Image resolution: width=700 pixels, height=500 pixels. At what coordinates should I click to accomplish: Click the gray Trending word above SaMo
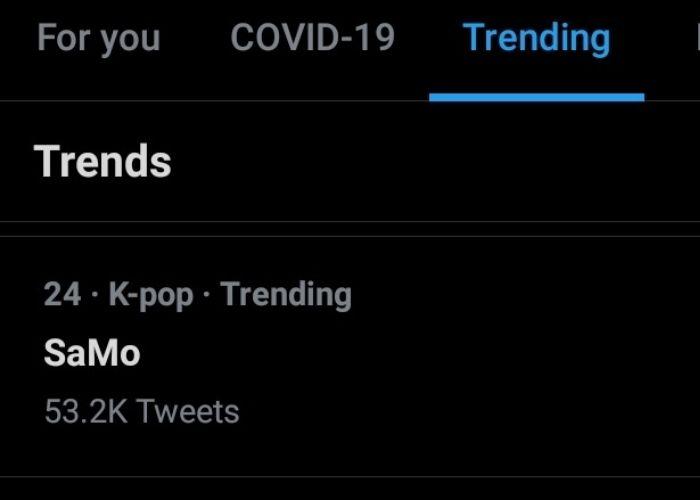(286, 295)
